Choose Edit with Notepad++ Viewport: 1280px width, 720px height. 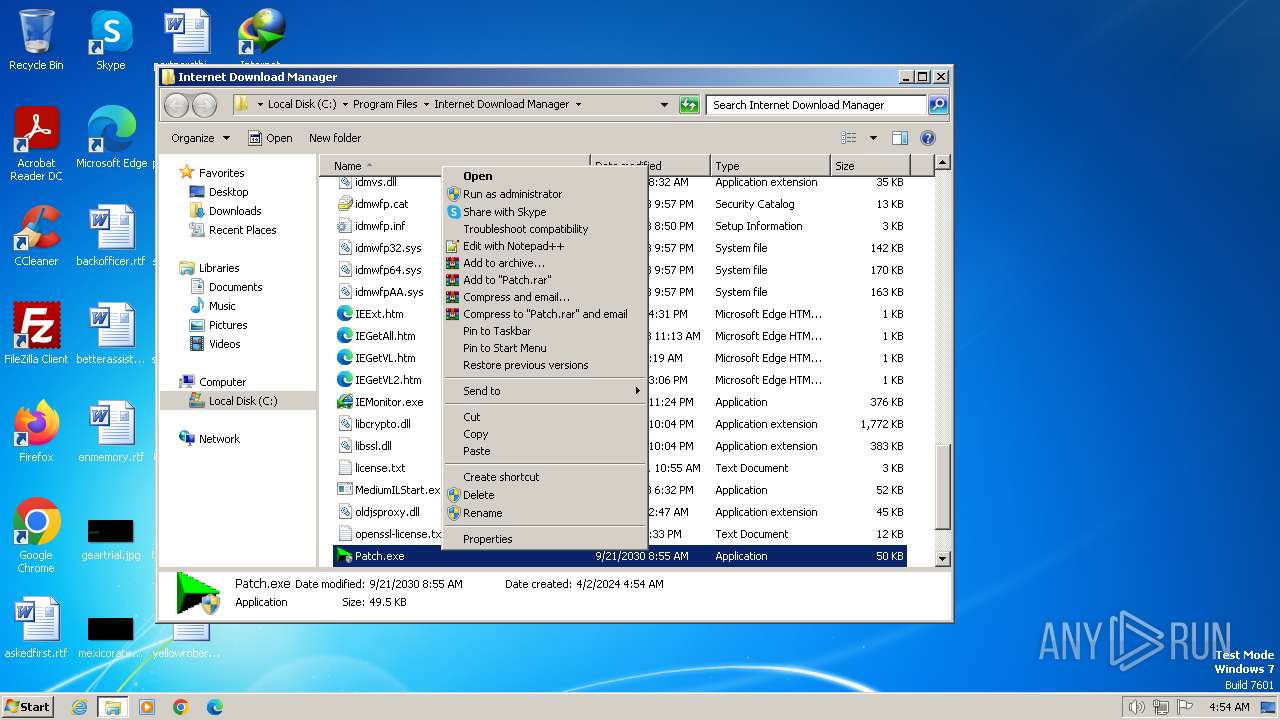coord(545,246)
